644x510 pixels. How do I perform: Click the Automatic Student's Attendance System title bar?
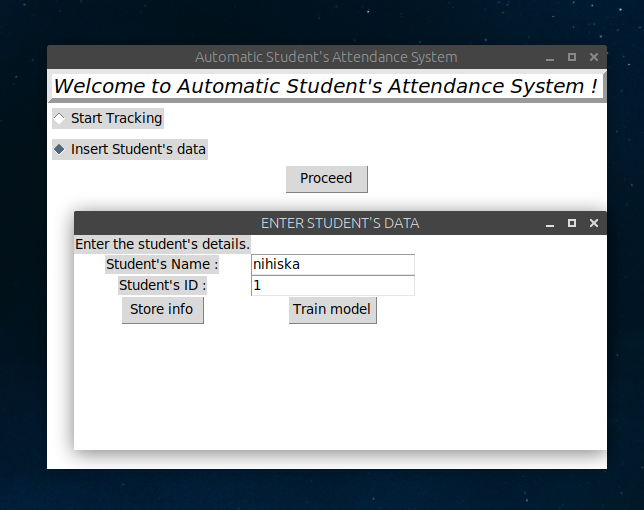pyautogui.click(x=326, y=57)
